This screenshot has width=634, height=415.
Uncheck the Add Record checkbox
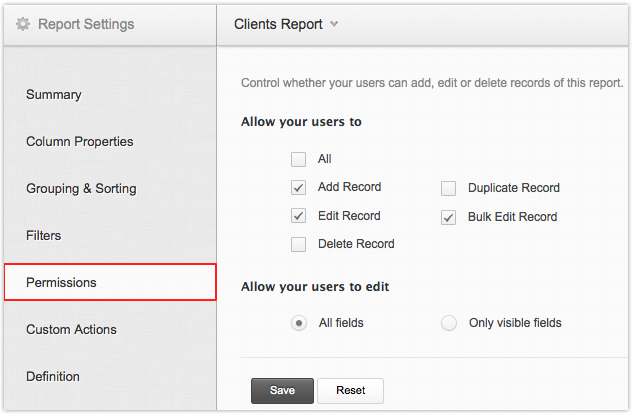(x=298, y=187)
